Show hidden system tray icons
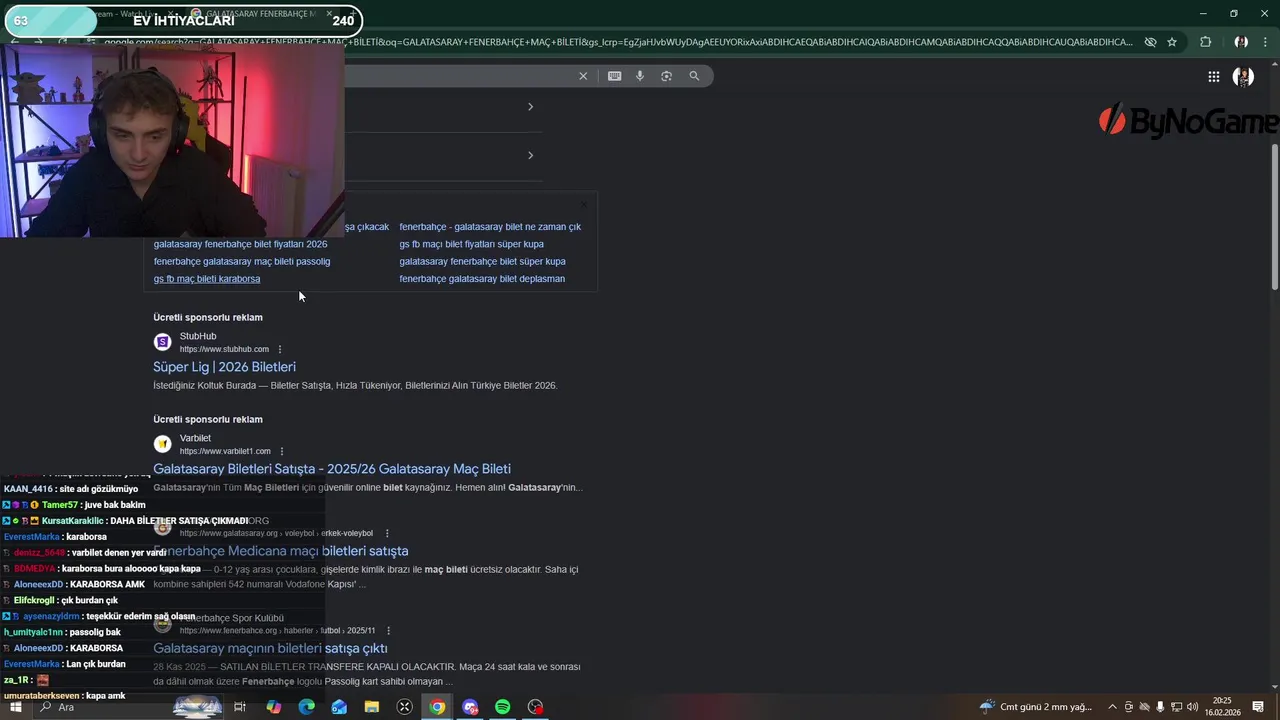This screenshot has width=1280, height=720. tap(1112, 707)
